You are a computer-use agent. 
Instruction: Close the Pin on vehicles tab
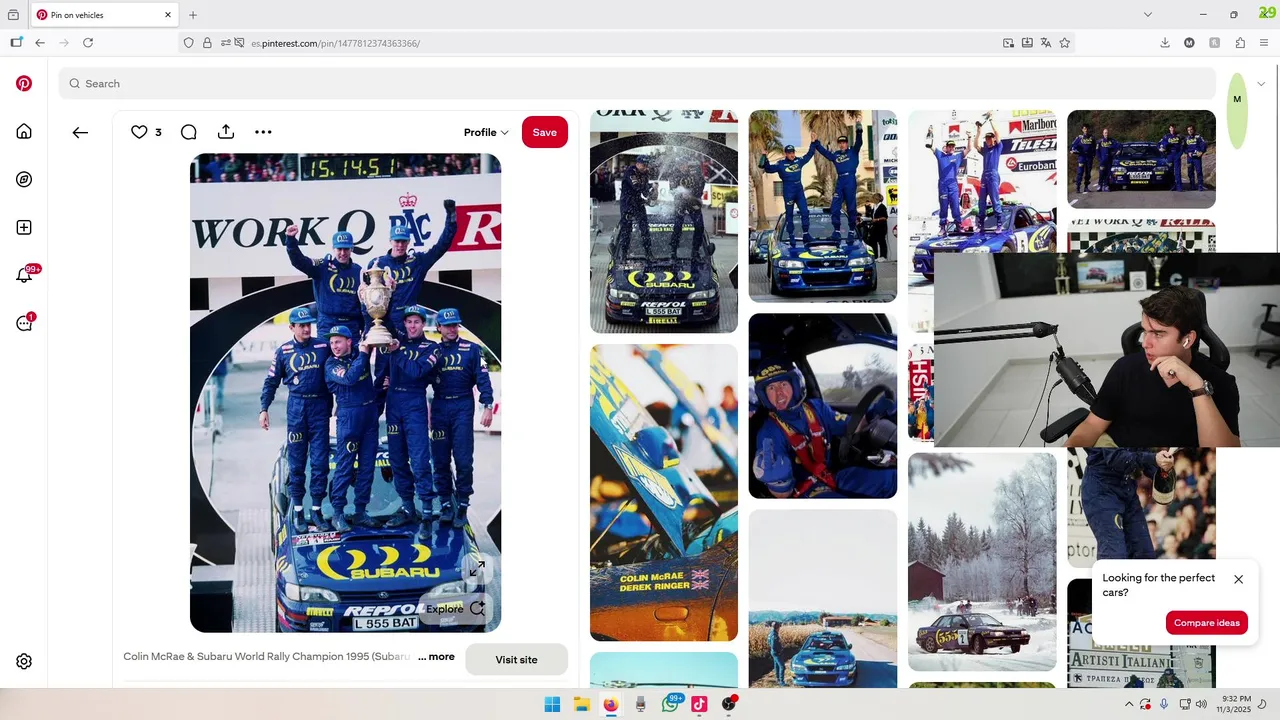[x=168, y=15]
